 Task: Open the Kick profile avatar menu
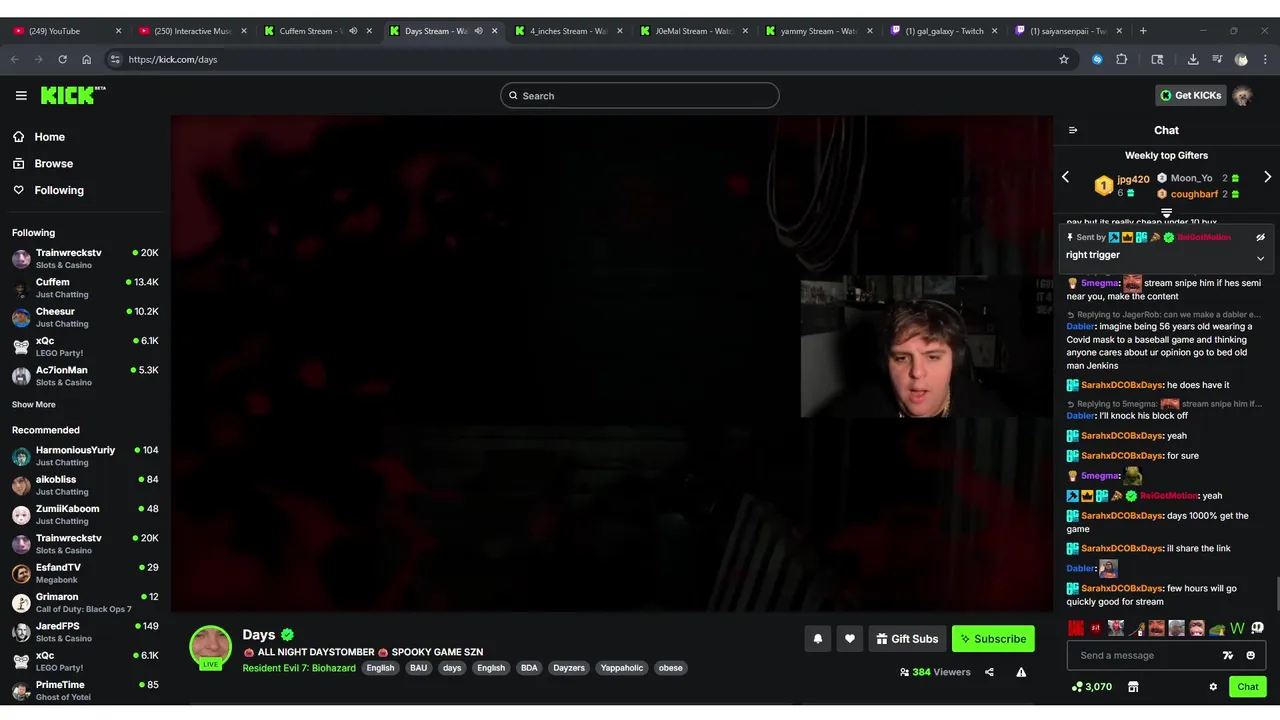(x=1242, y=96)
